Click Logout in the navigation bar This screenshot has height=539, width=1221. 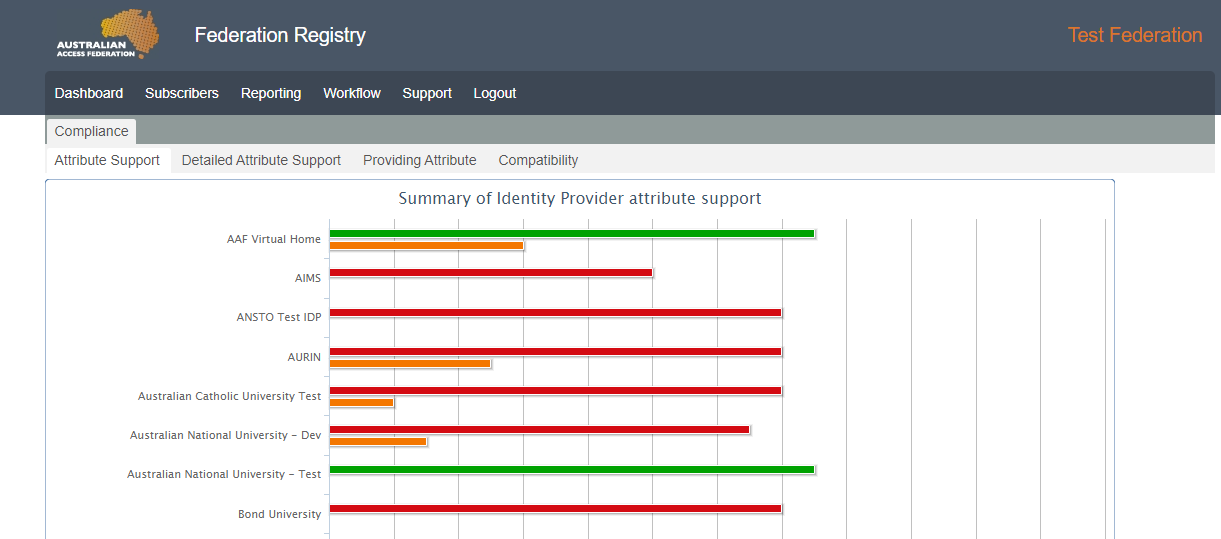pos(495,93)
